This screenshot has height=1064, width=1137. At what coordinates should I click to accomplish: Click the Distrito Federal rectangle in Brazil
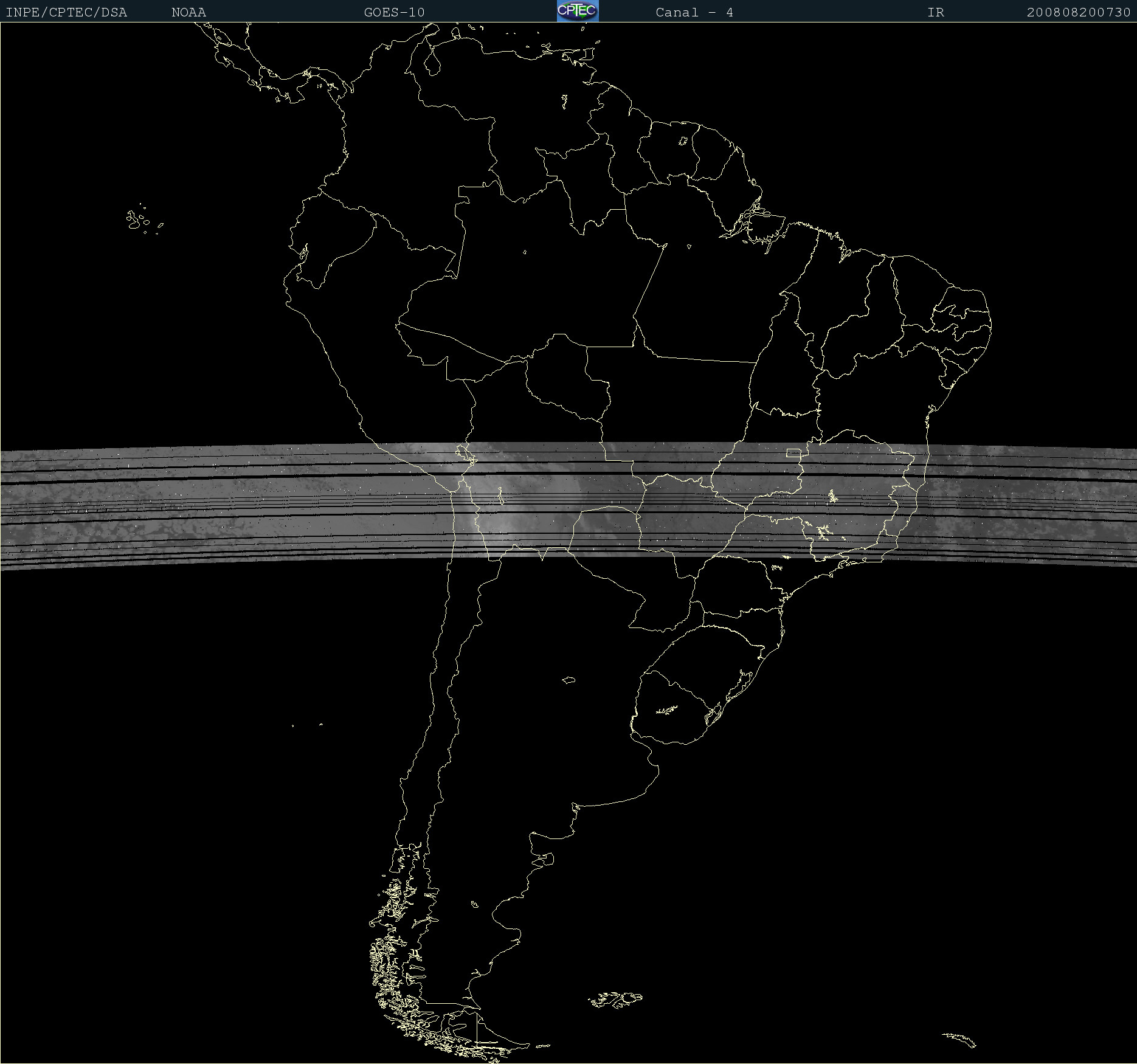[x=793, y=453]
